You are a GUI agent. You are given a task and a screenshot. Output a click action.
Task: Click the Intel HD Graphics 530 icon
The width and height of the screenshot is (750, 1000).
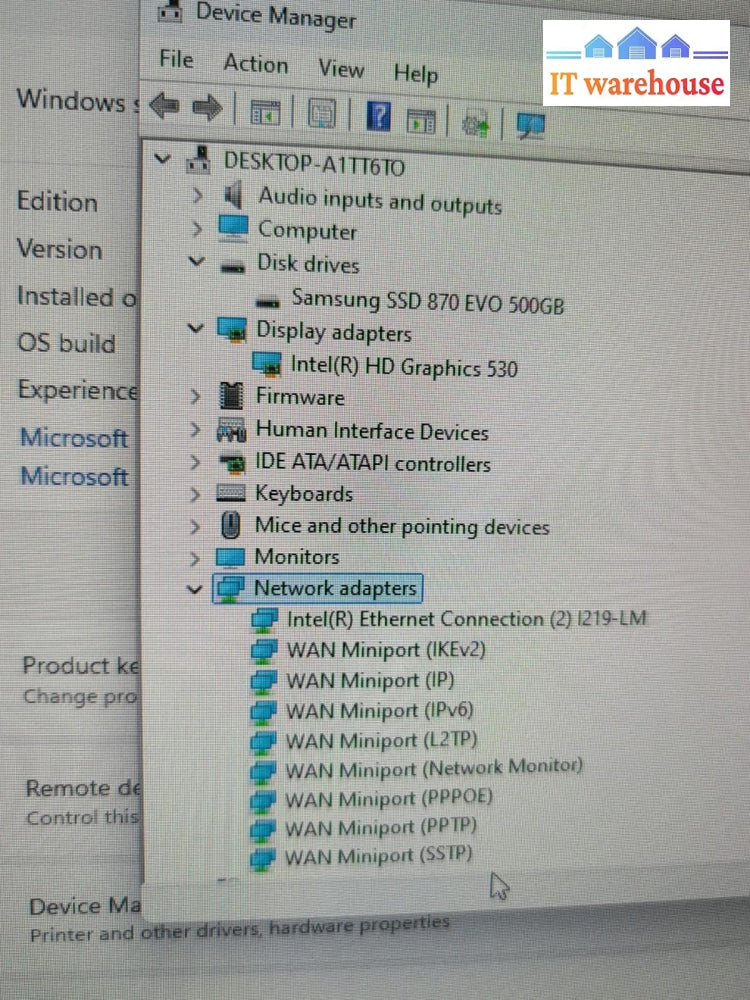click(267, 364)
